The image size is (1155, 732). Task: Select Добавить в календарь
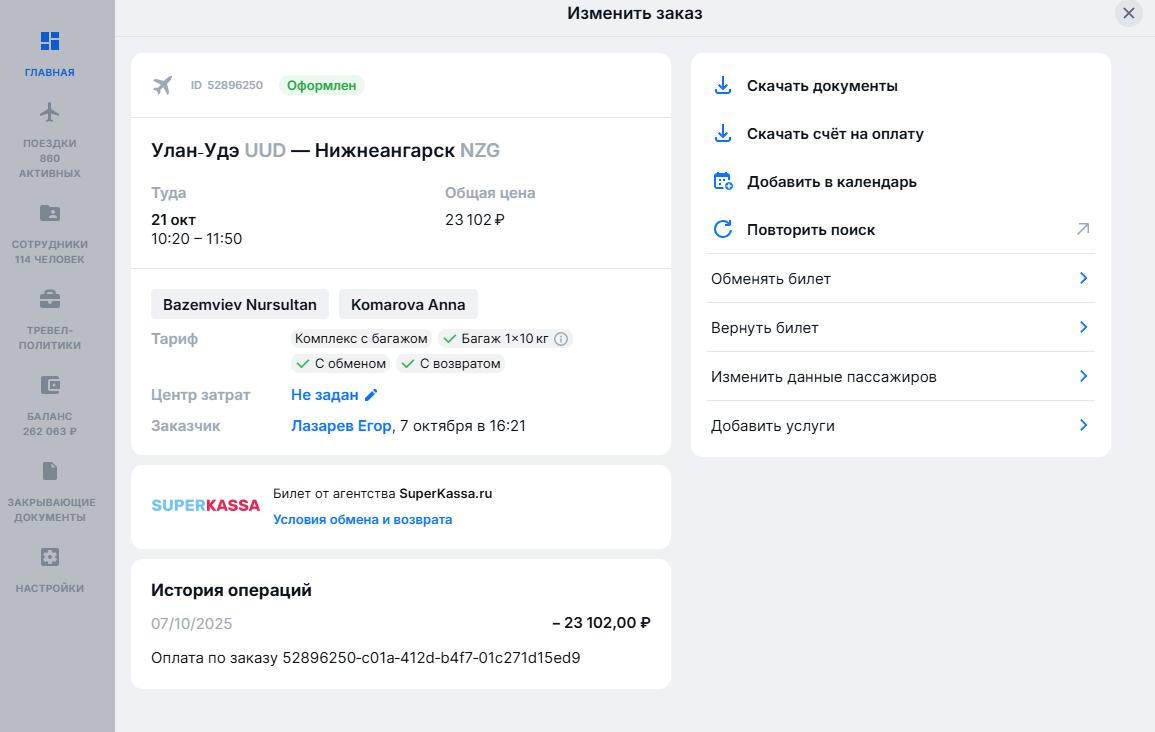831,182
